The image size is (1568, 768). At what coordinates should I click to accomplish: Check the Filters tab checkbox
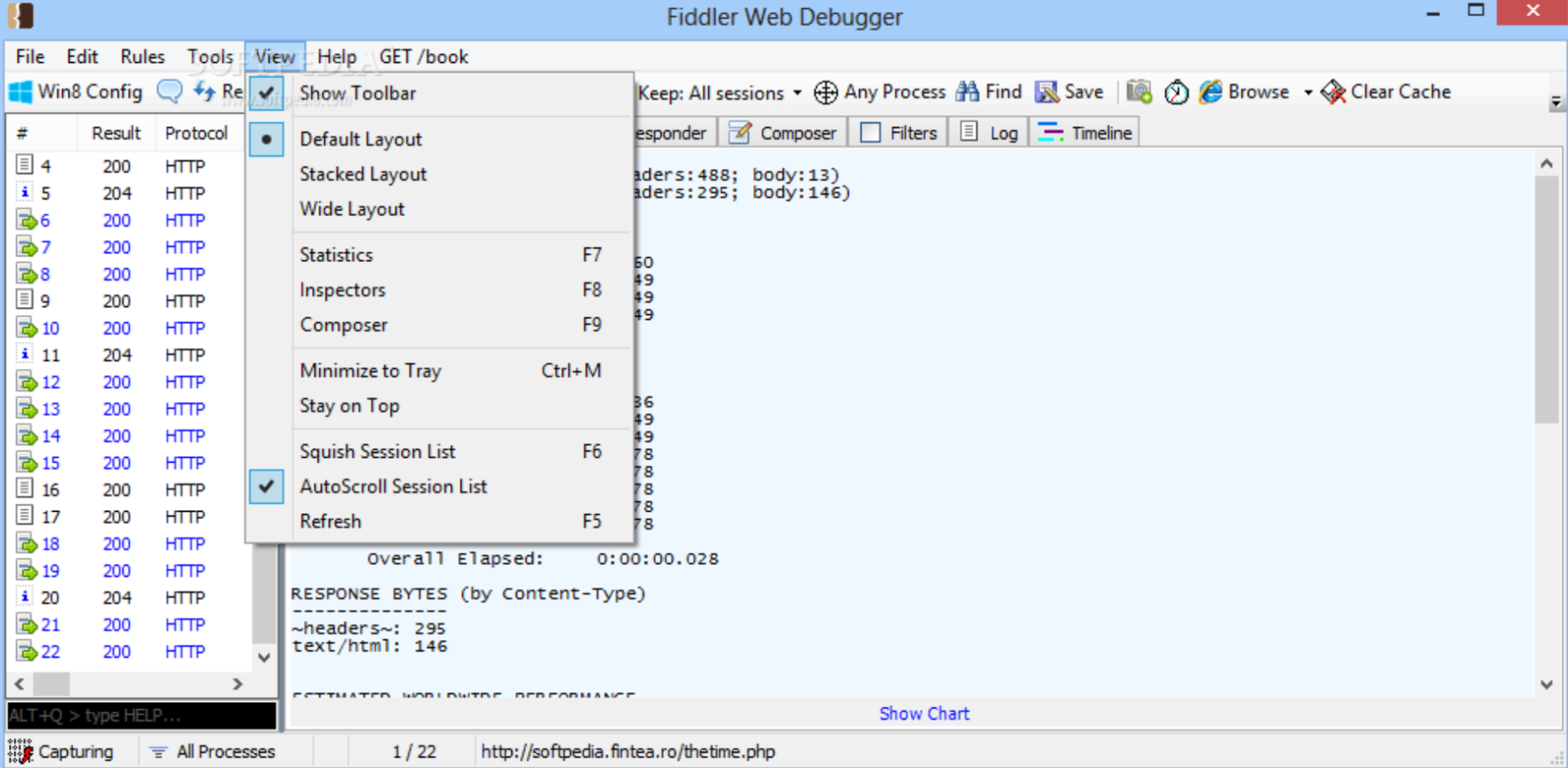coord(871,133)
